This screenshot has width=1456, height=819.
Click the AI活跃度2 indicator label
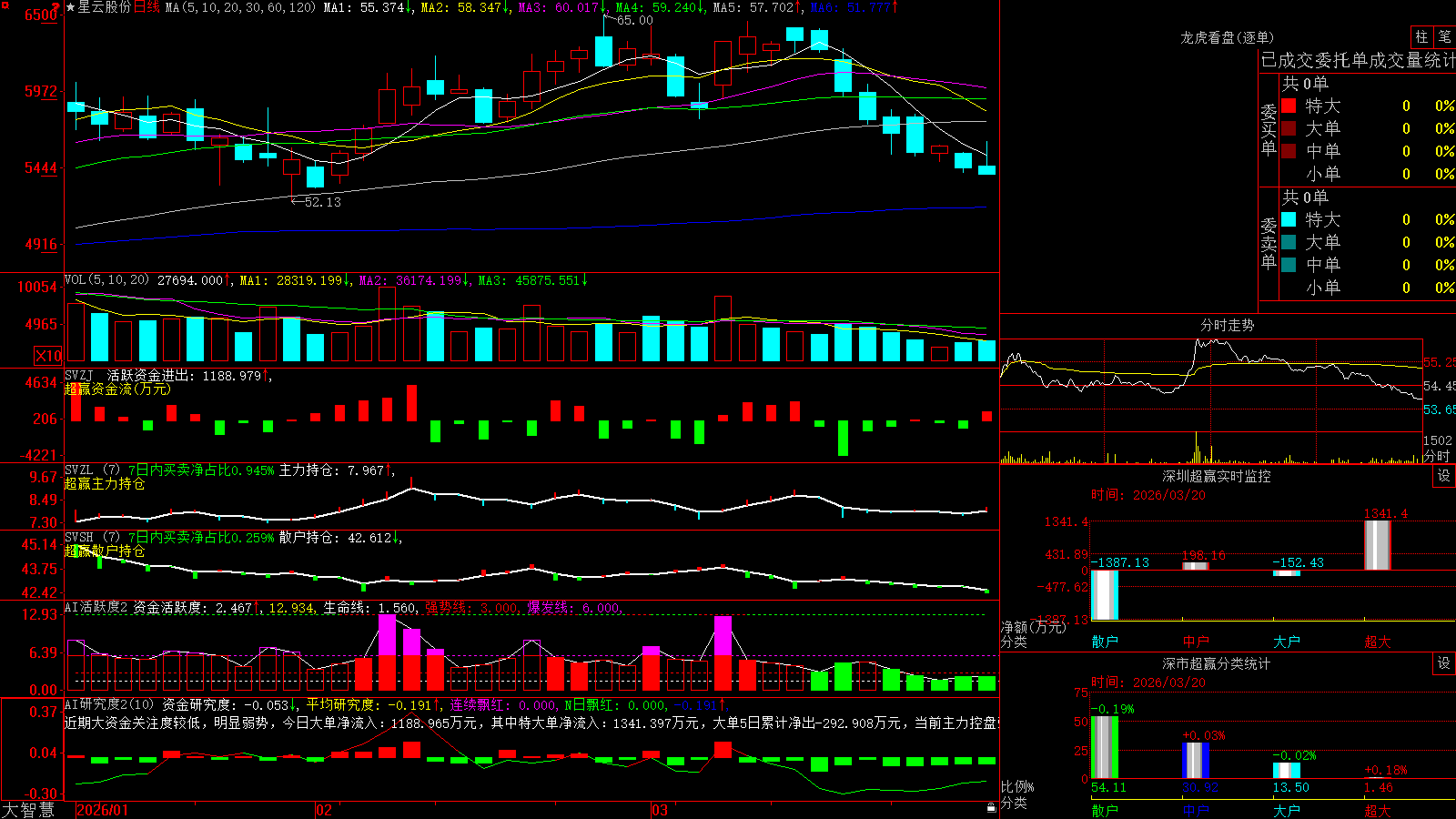tap(96, 607)
